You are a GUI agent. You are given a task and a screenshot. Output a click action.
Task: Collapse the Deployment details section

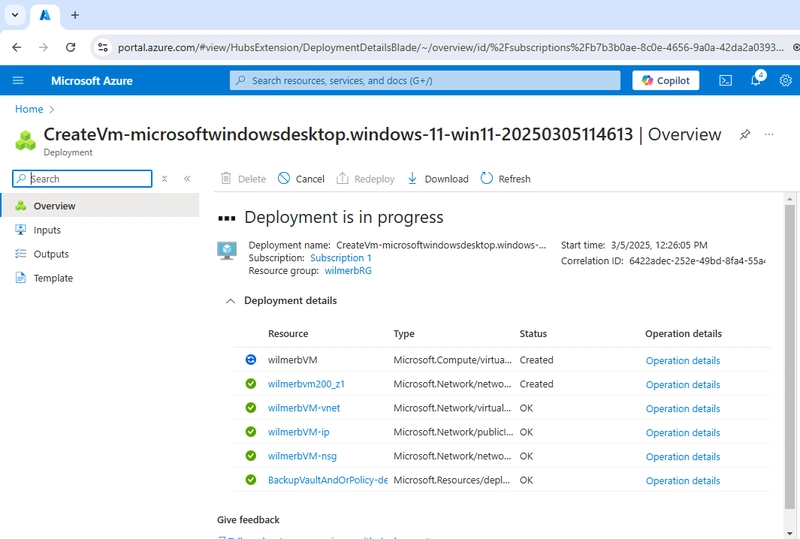click(231, 301)
